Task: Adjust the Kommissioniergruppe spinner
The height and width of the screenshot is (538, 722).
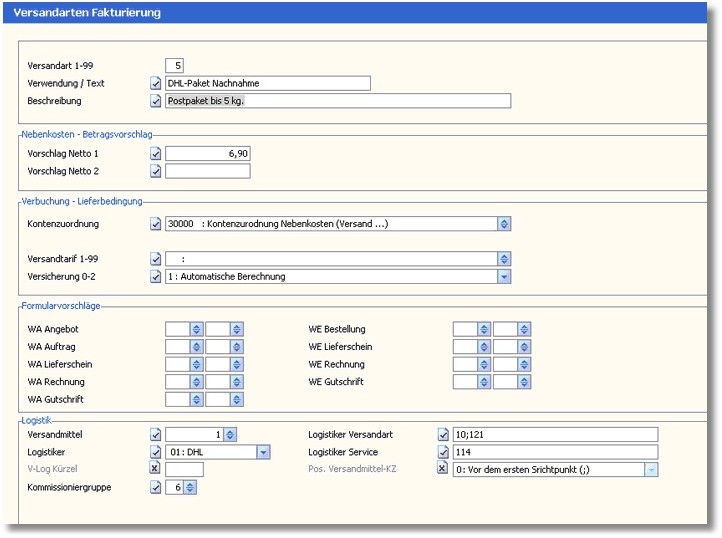Action: click(x=190, y=487)
